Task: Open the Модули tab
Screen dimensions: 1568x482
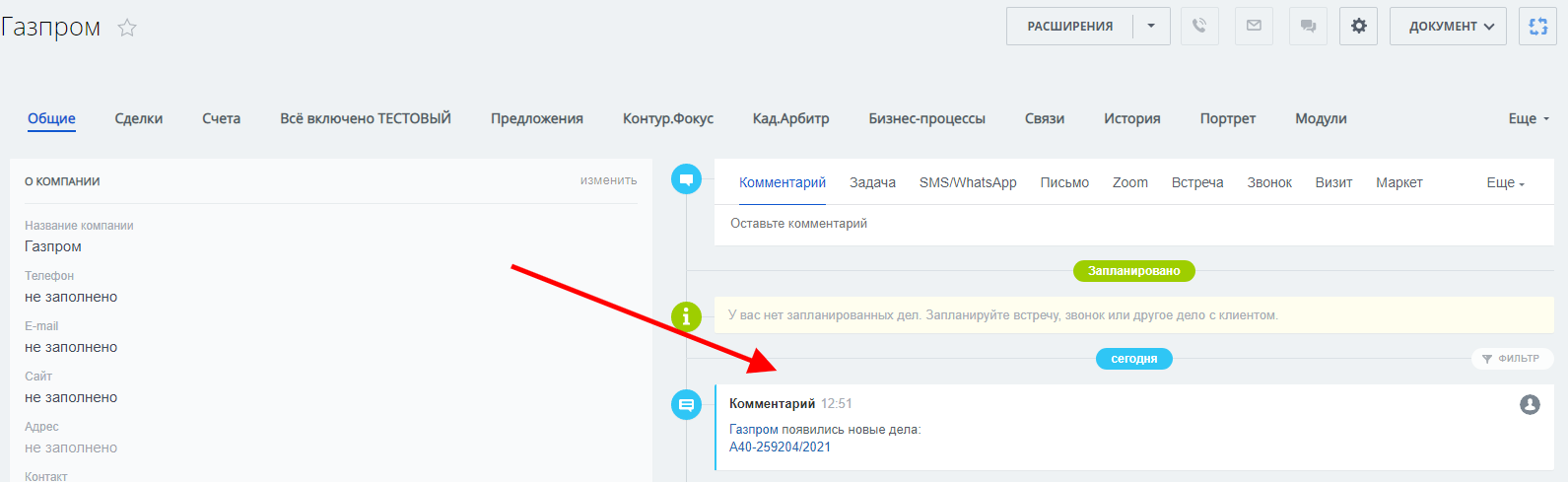Action: click(1321, 118)
